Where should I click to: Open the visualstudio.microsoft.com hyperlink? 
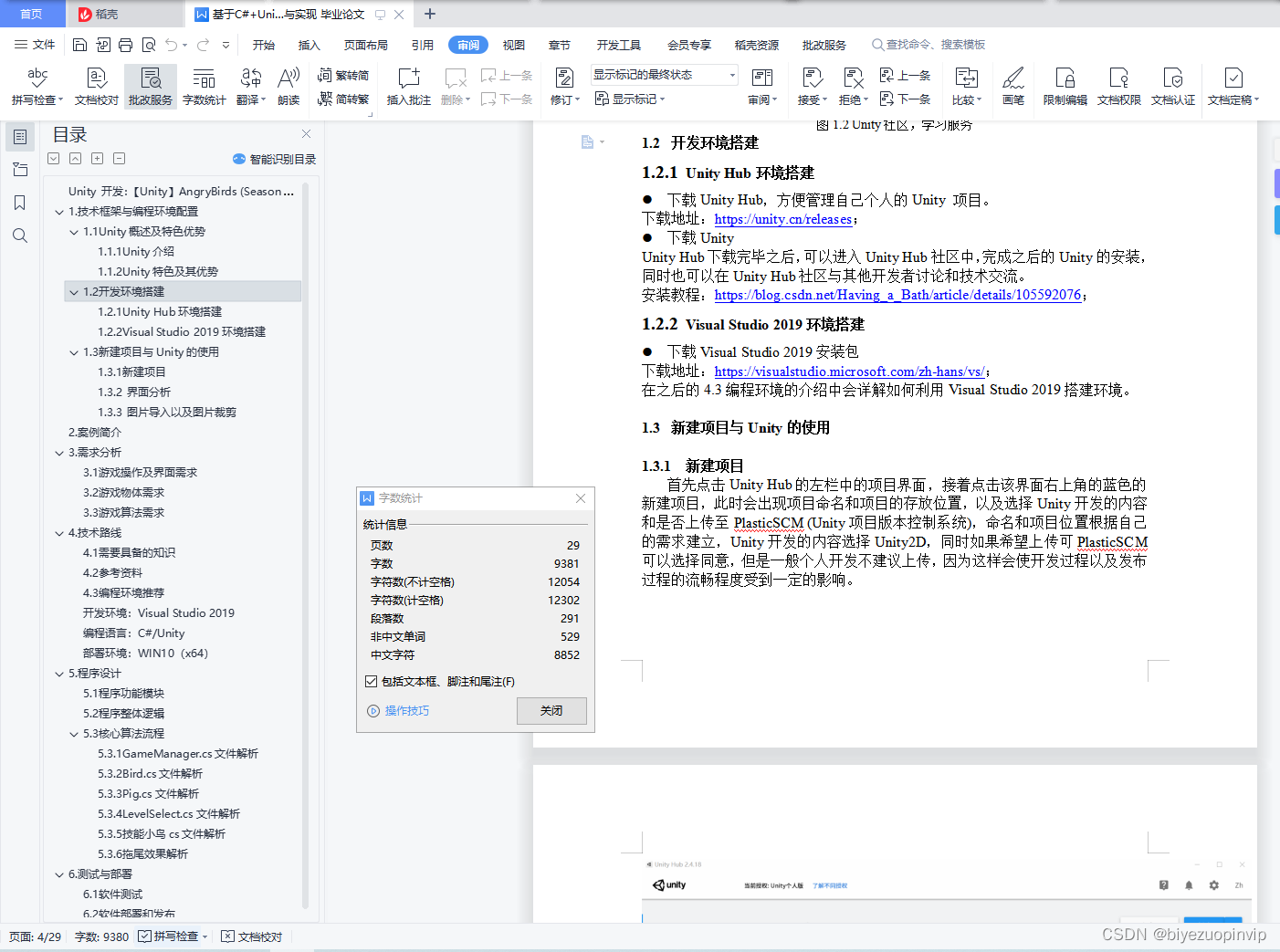pos(849,371)
